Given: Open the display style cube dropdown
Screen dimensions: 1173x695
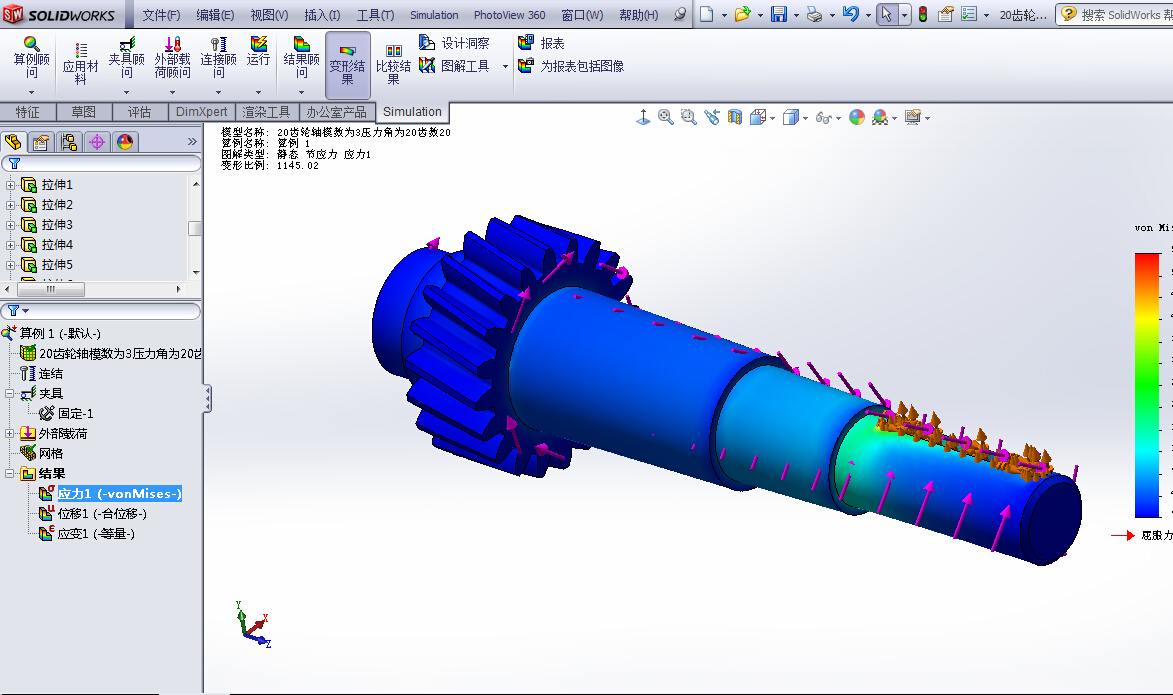Looking at the screenshot, I should (x=805, y=118).
